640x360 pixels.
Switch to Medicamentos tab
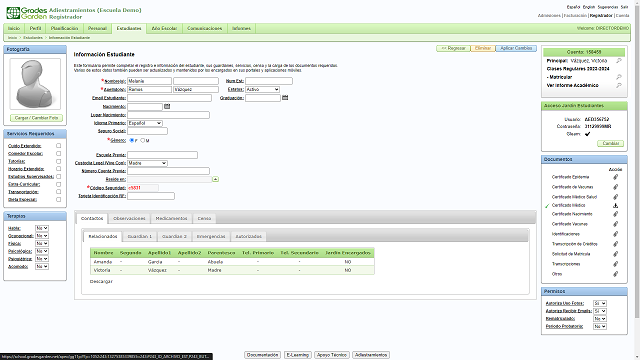(171, 218)
